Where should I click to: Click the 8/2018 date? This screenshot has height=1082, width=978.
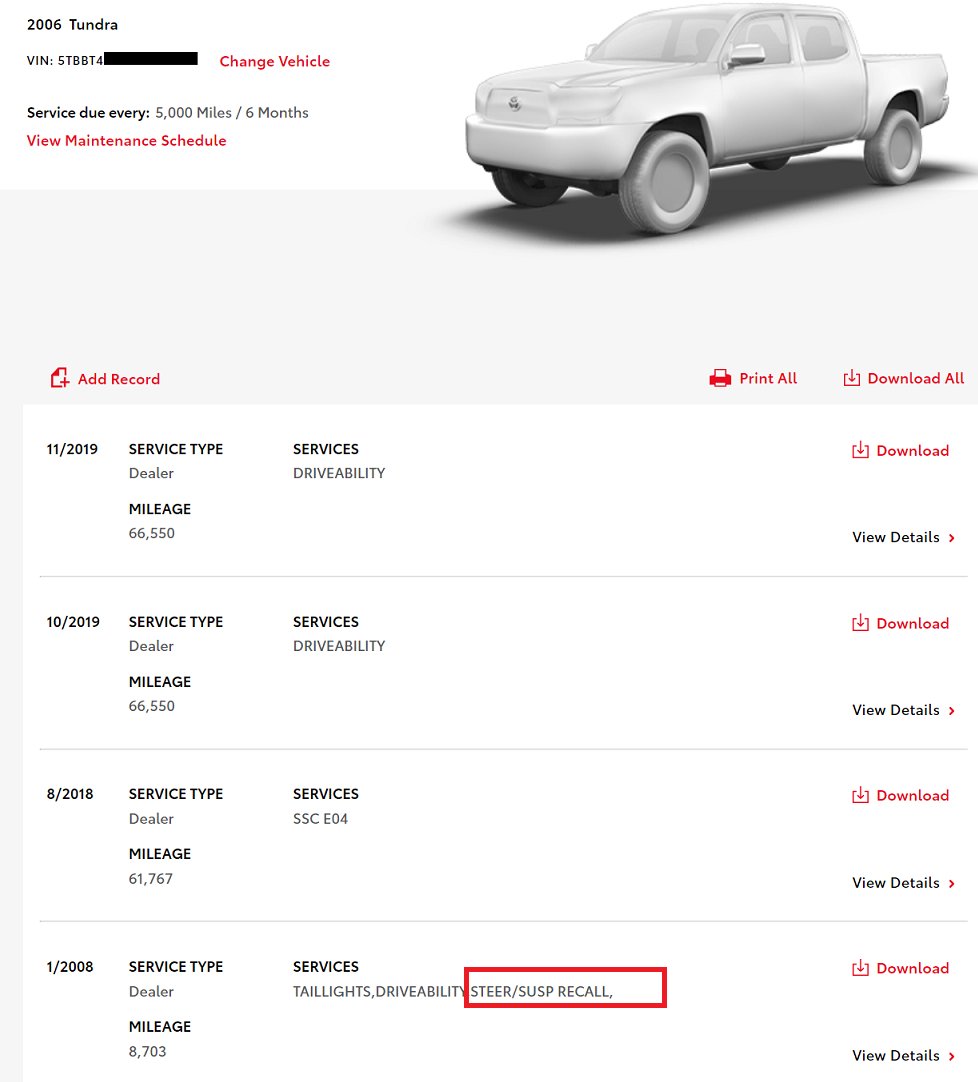tap(70, 794)
